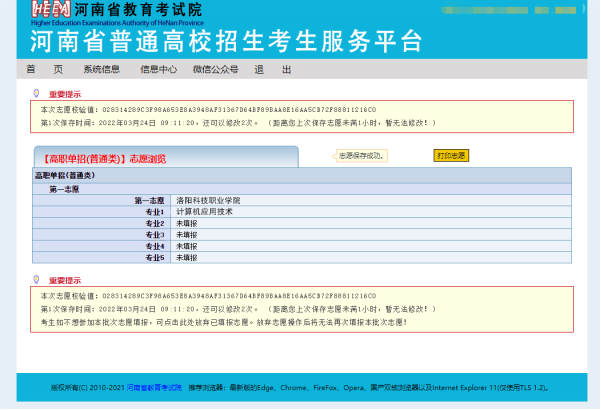Select the 高职单招(普通类) 志愿浏览 tab
This screenshot has width=601, height=410.
coord(105,158)
